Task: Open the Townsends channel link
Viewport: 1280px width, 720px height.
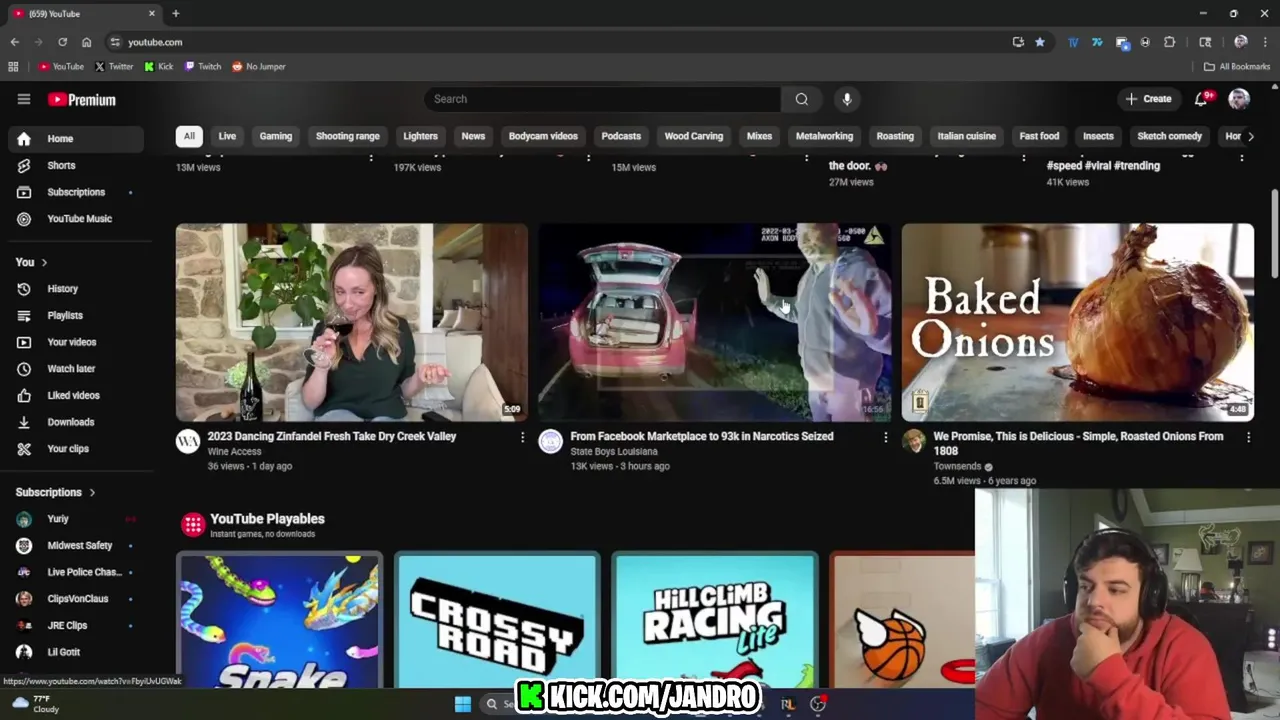Action: coord(957,466)
